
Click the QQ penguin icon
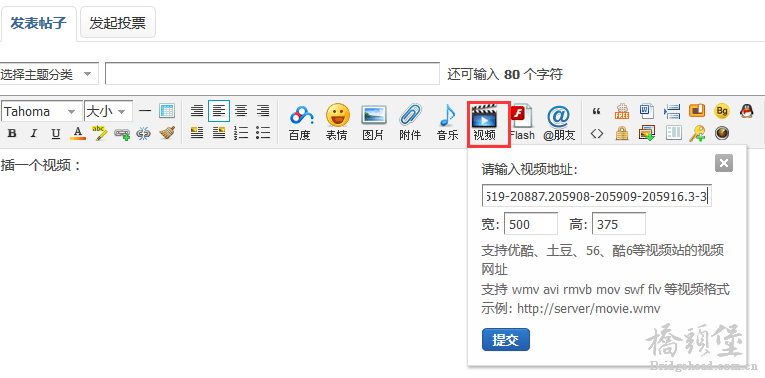point(746,111)
